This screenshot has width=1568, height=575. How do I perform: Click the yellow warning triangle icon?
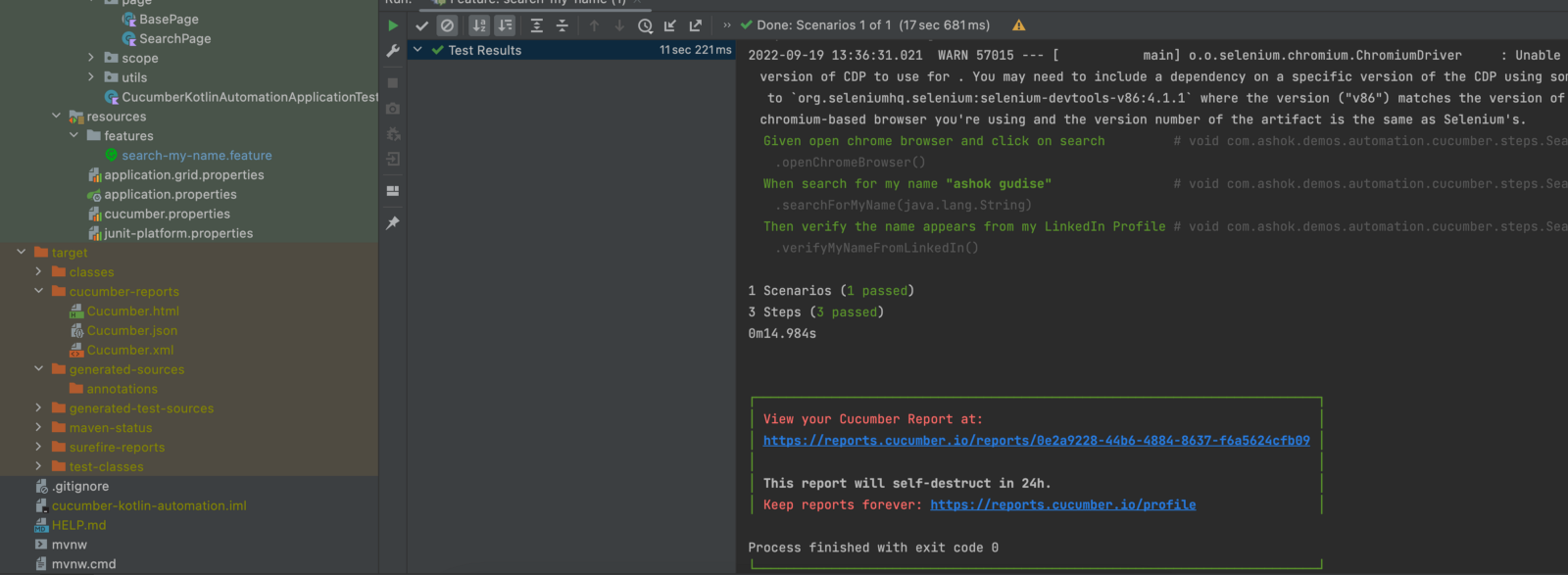click(x=1018, y=25)
